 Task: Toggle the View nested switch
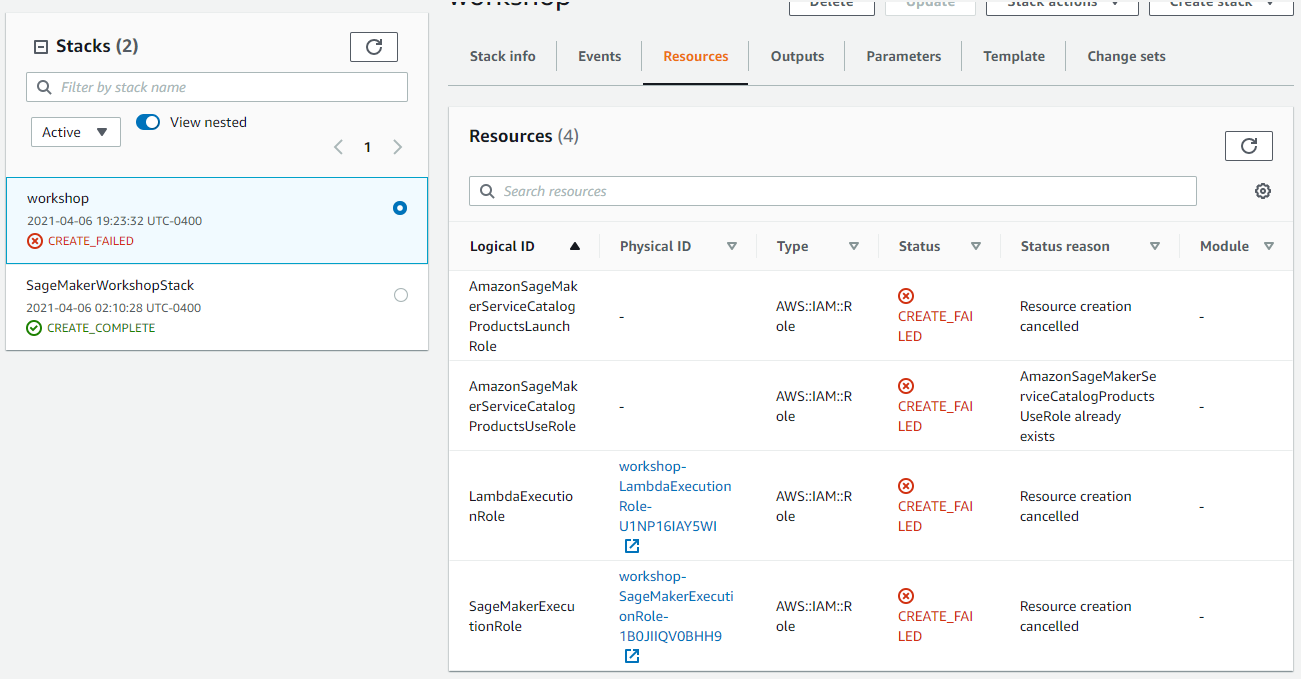click(149, 121)
